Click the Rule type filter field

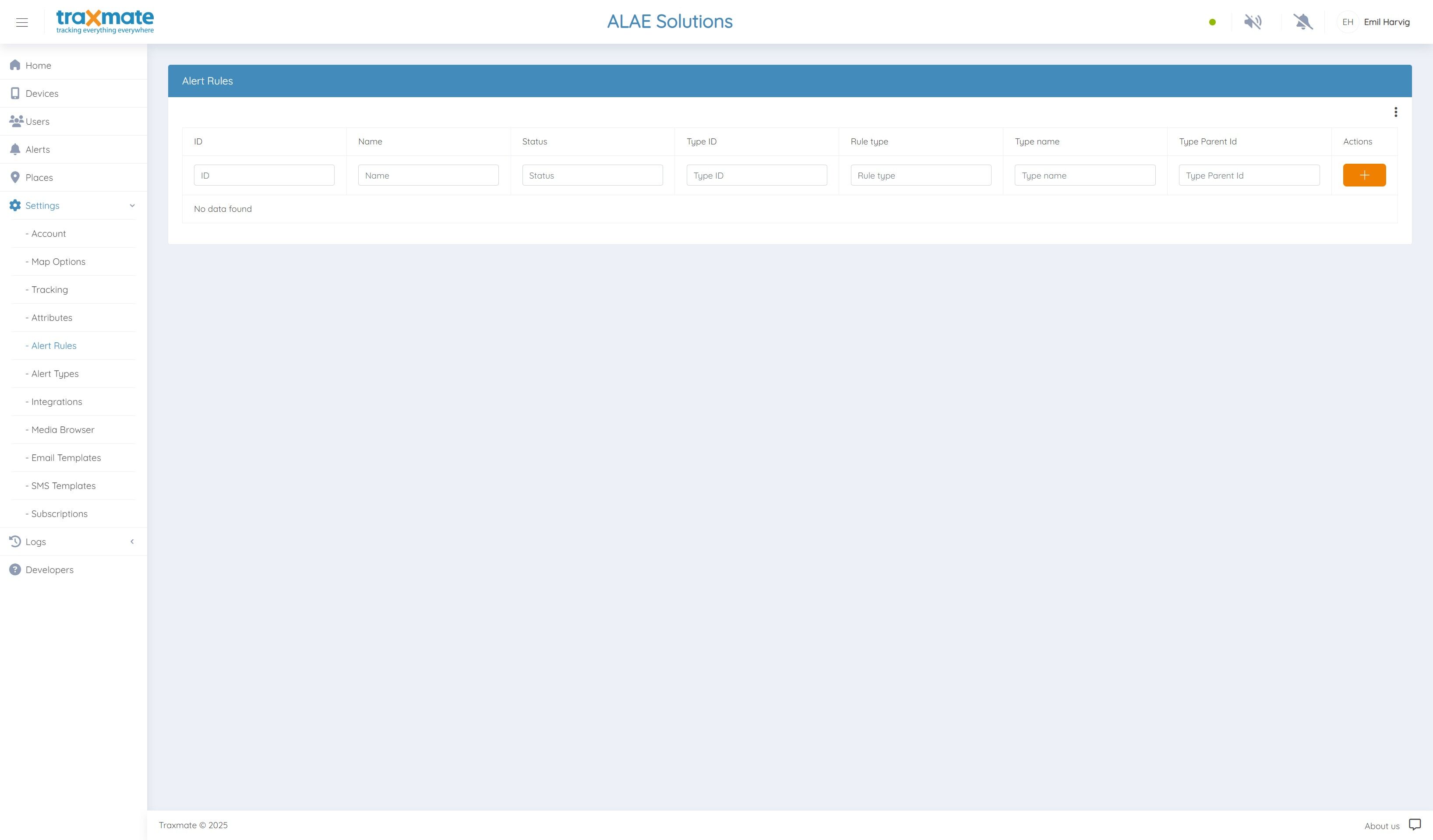point(921,175)
